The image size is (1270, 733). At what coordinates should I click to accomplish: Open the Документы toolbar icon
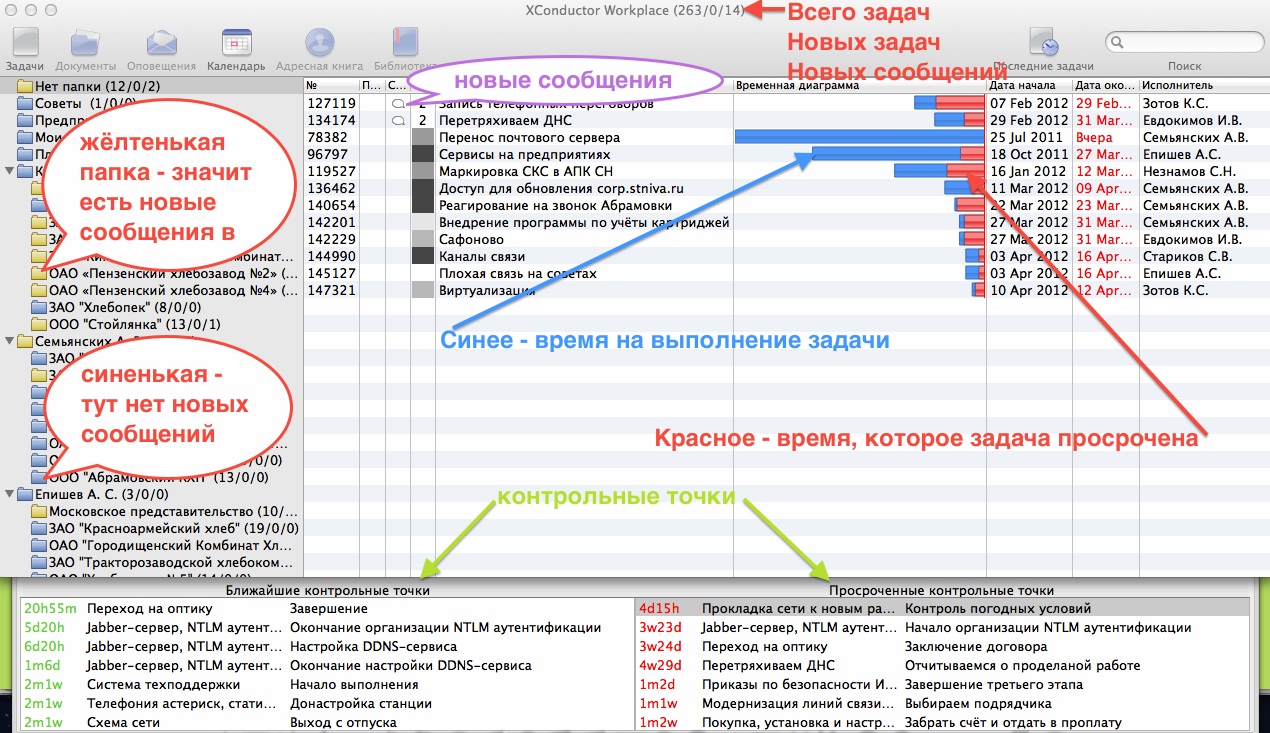[x=86, y=45]
